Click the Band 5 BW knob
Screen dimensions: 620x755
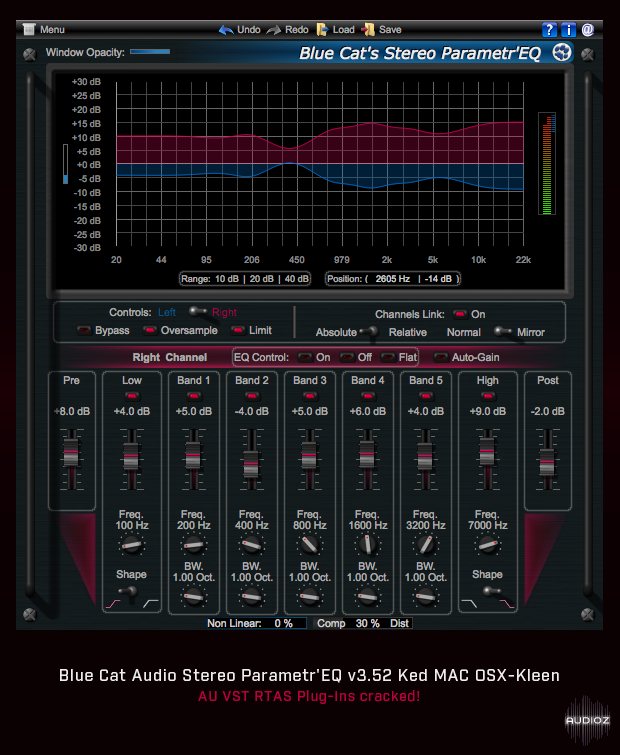426,597
